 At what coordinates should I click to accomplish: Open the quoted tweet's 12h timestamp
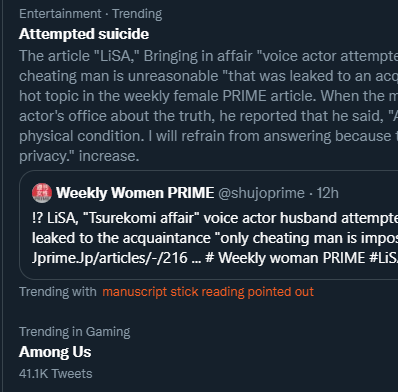click(327, 193)
